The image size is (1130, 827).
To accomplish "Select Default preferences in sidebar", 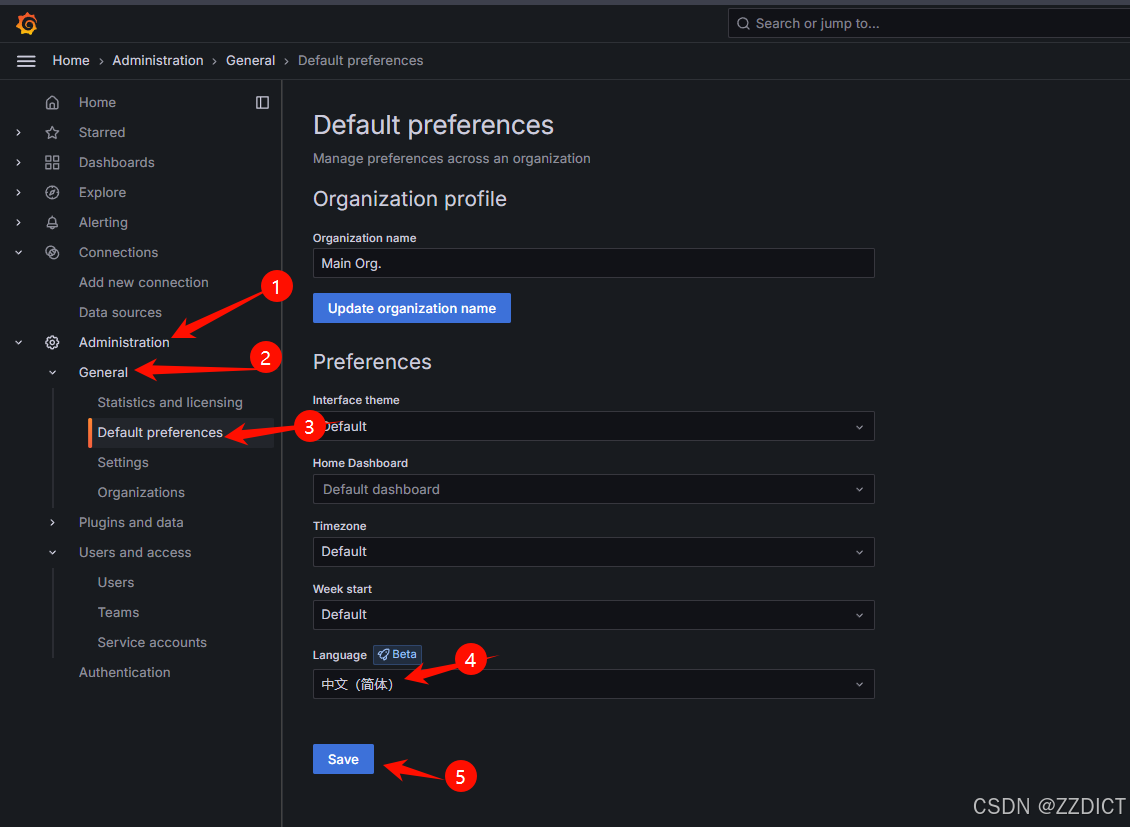I will pos(160,432).
